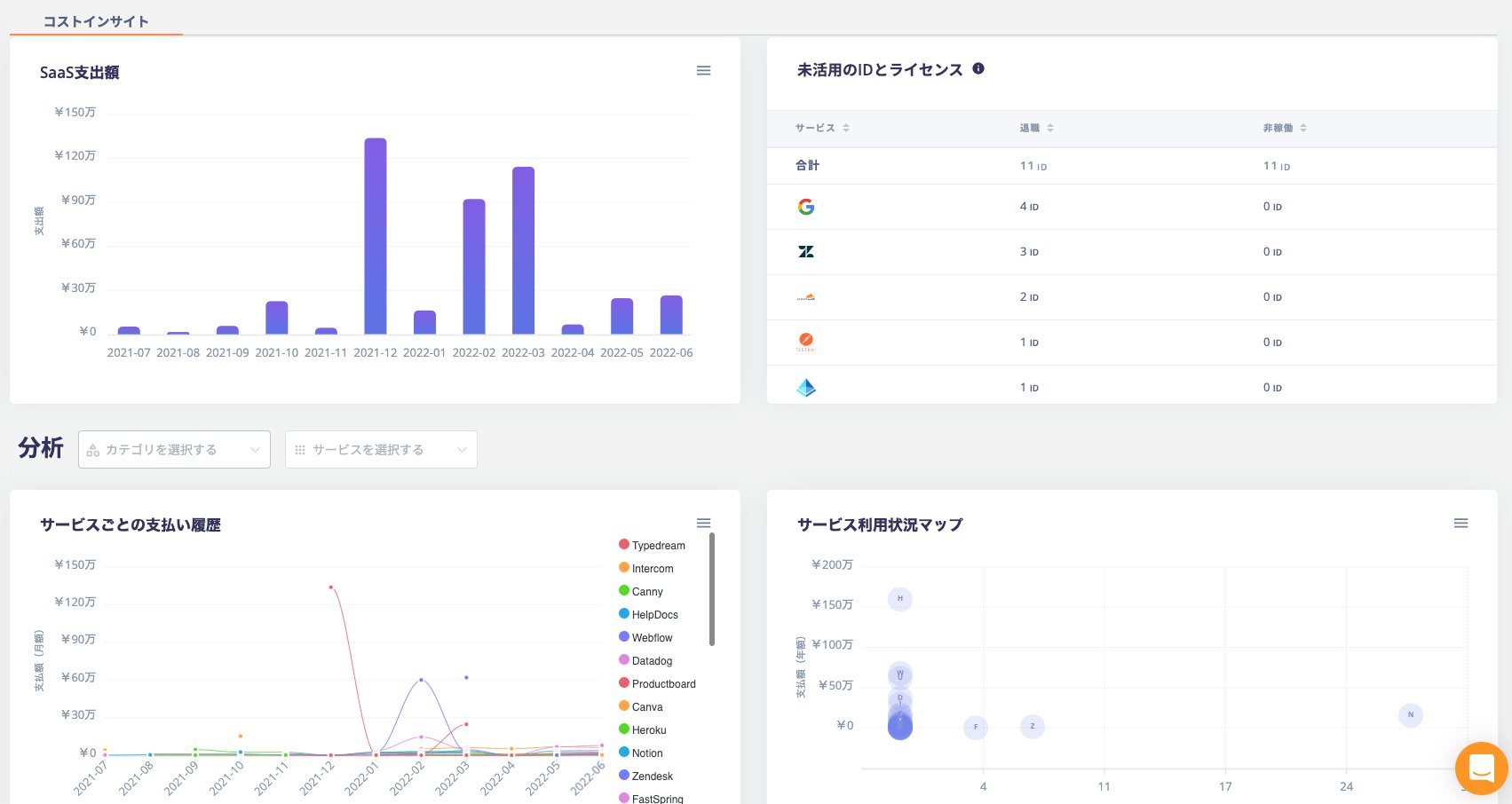Toggle Notion series in the legend
Viewport: 1512px width, 804px height.
(x=641, y=753)
